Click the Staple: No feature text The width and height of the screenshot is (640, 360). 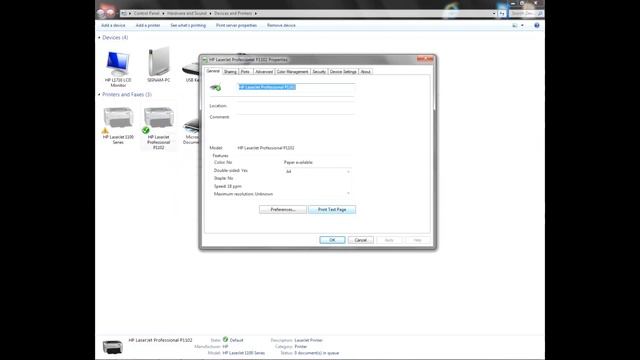point(223,178)
